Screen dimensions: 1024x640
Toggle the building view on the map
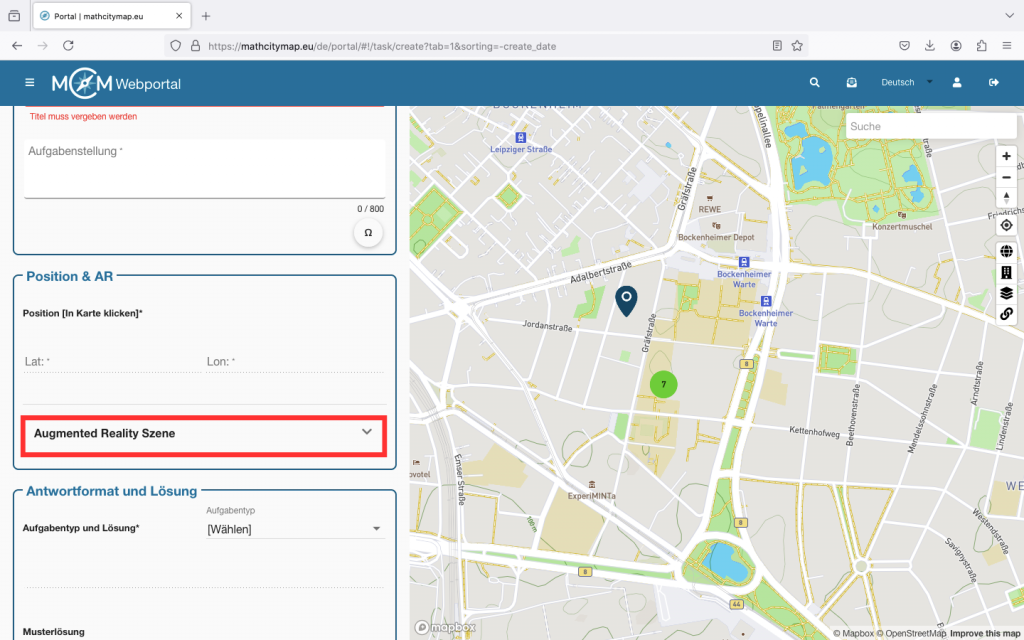[x=1006, y=273]
